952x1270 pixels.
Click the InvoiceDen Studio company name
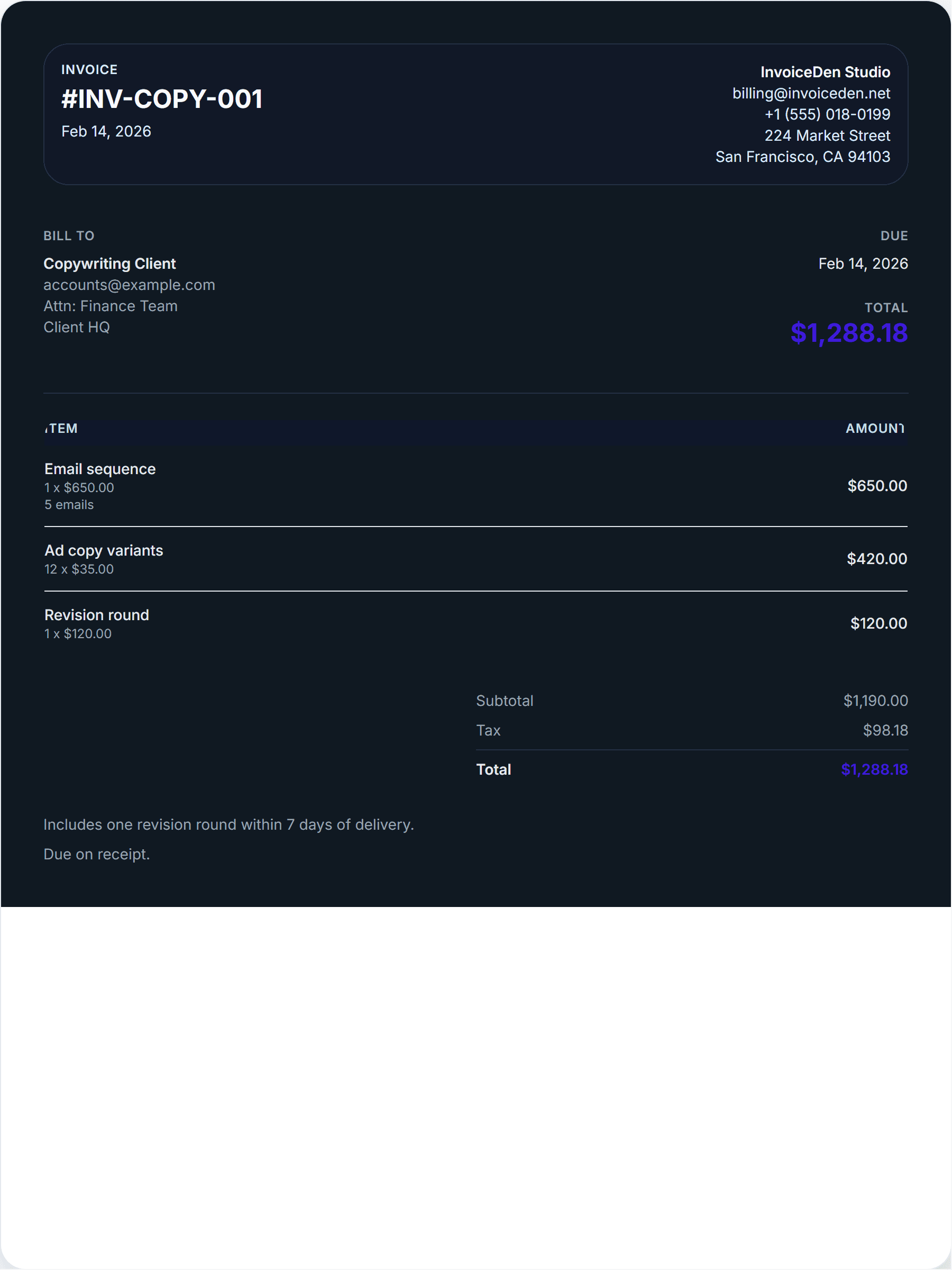(825, 72)
